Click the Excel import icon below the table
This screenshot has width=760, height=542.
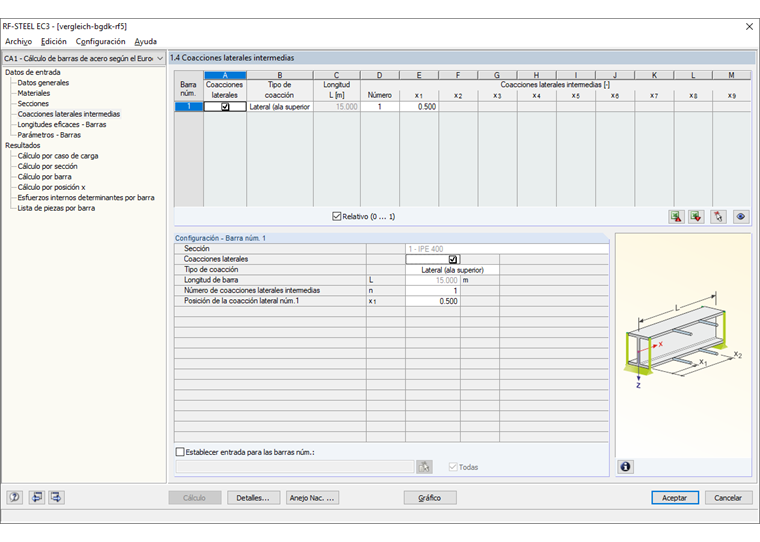tap(697, 217)
